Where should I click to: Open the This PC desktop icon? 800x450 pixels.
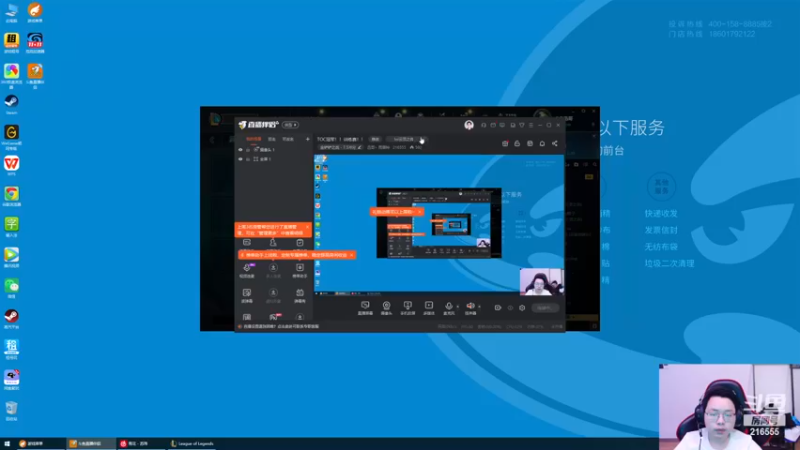(11, 12)
